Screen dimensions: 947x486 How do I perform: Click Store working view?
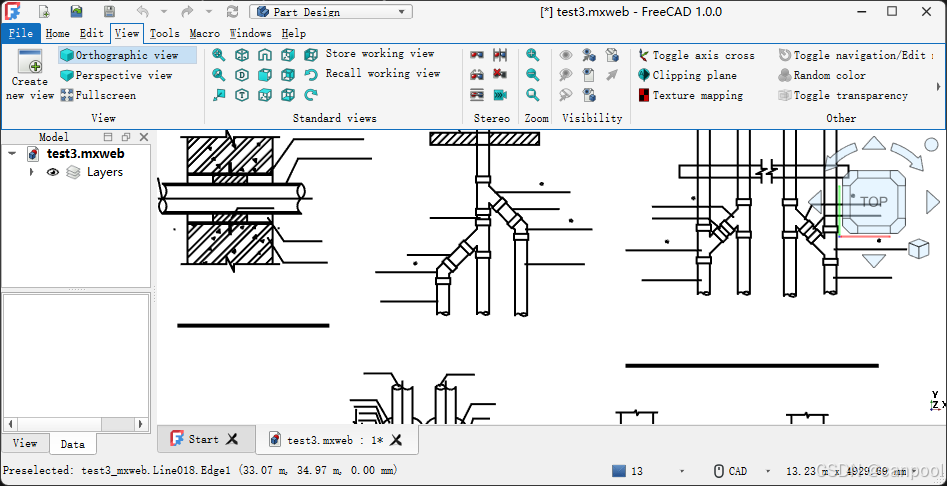[x=380, y=53]
